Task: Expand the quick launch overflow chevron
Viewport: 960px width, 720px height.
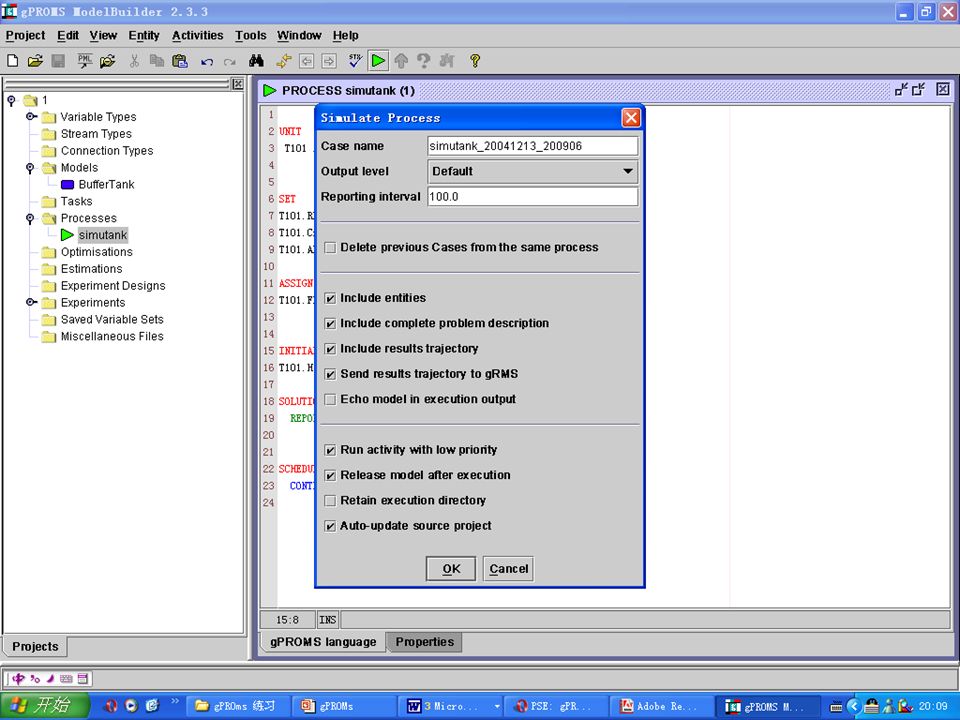Action: coord(174,702)
